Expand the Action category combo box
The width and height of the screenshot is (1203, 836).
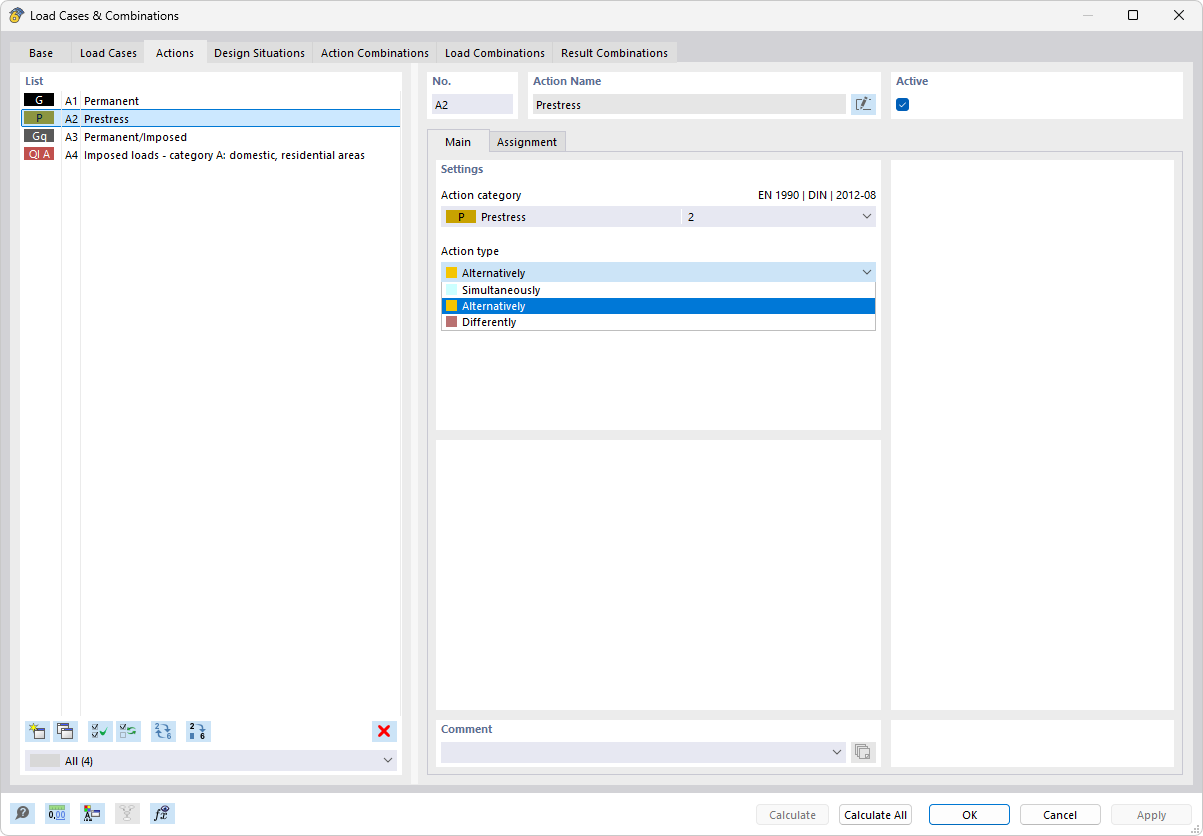tap(866, 216)
